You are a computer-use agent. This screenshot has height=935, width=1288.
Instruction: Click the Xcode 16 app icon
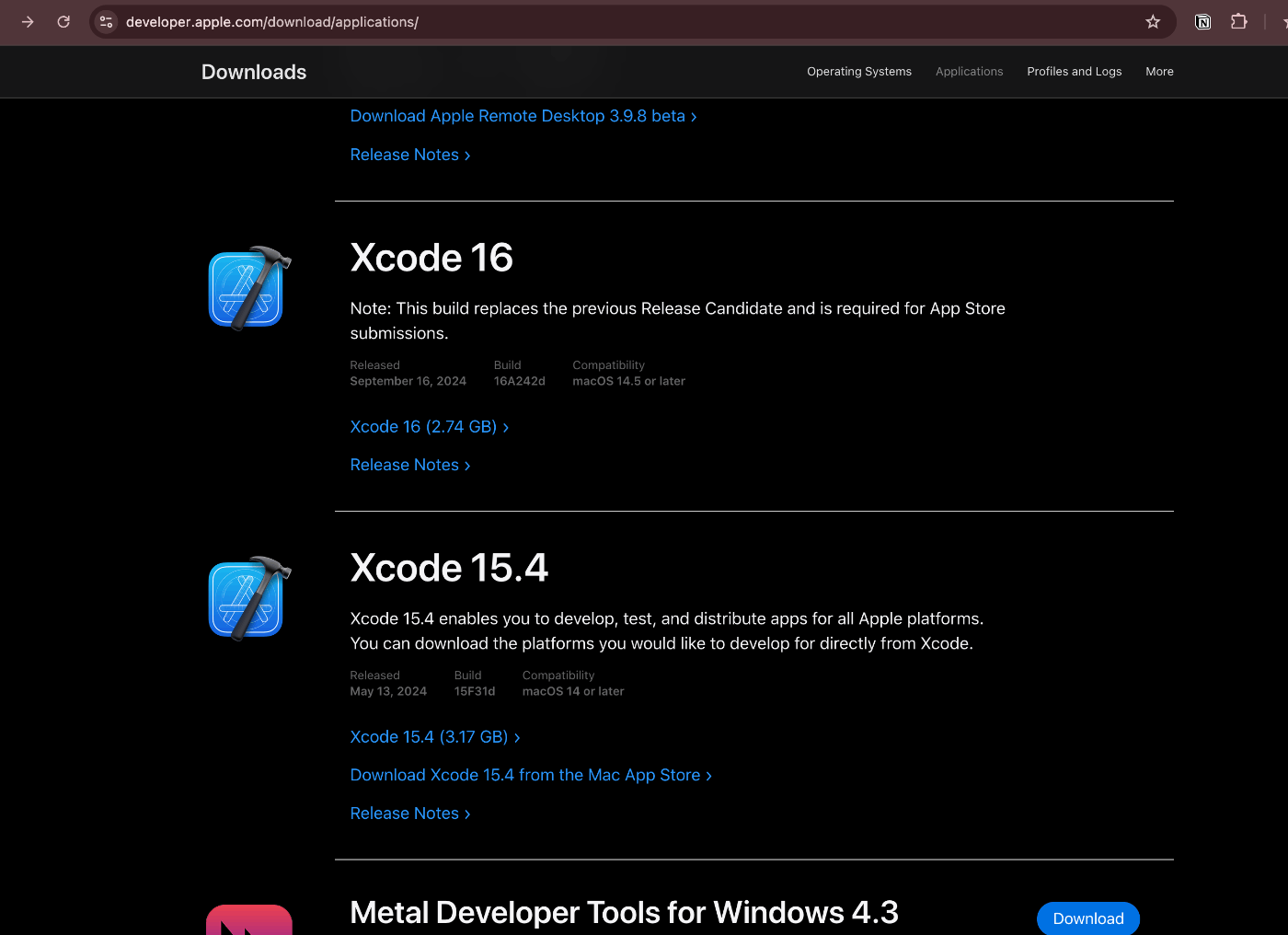click(250, 288)
